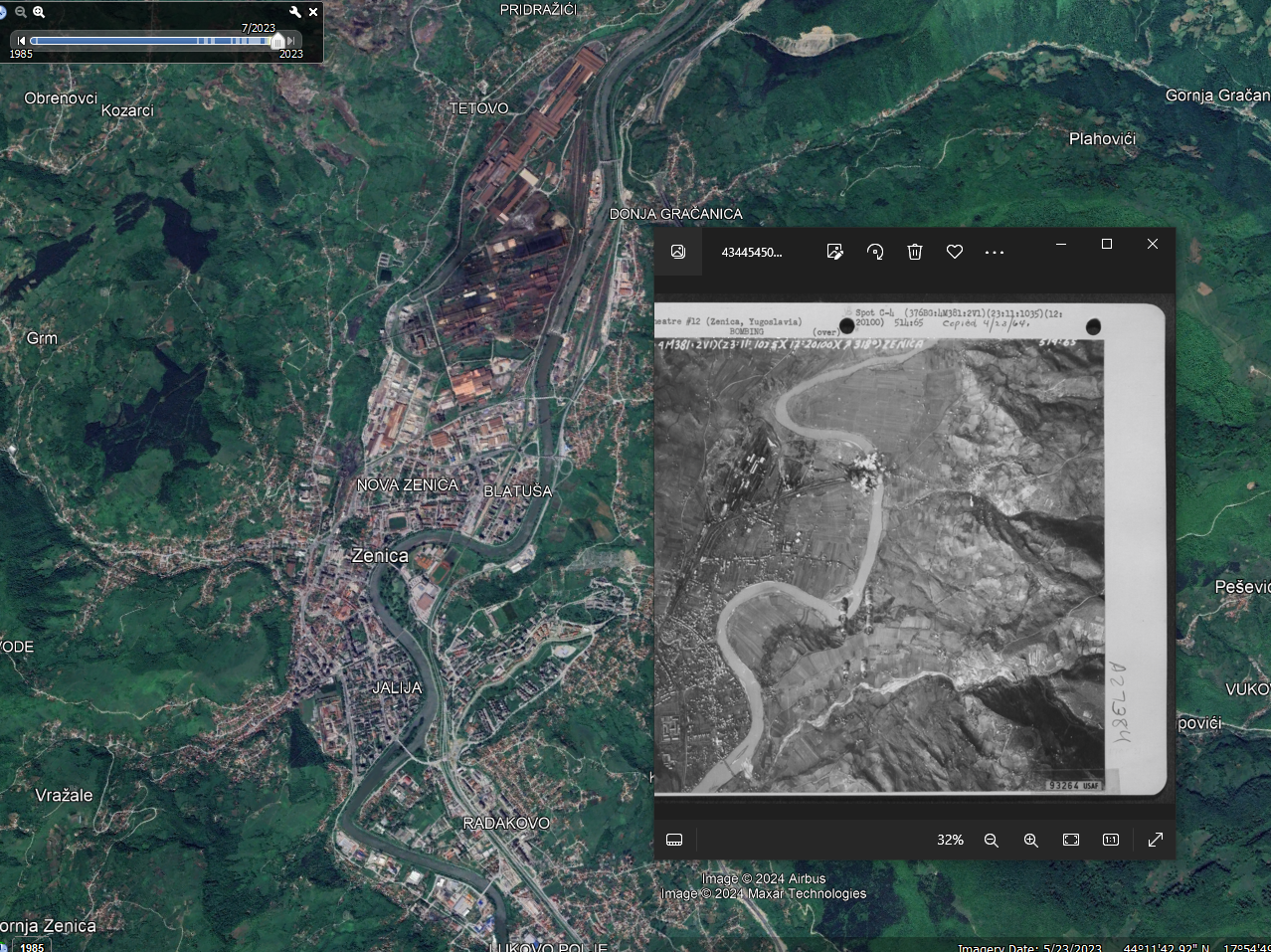Click the 2023 end year label
This screenshot has height=952, width=1271.
tap(291, 54)
